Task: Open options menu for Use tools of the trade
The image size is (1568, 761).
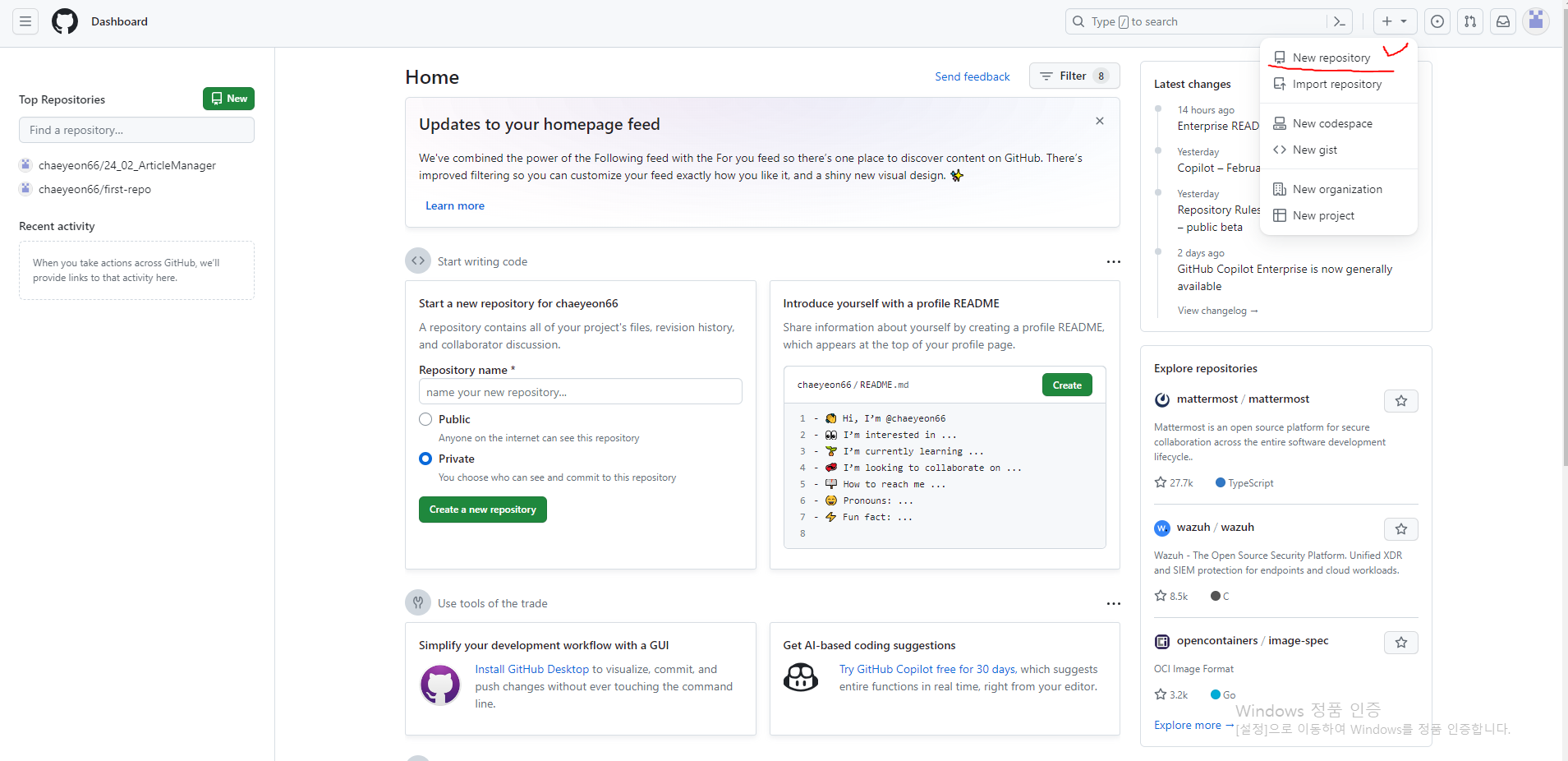Action: pyautogui.click(x=1114, y=603)
